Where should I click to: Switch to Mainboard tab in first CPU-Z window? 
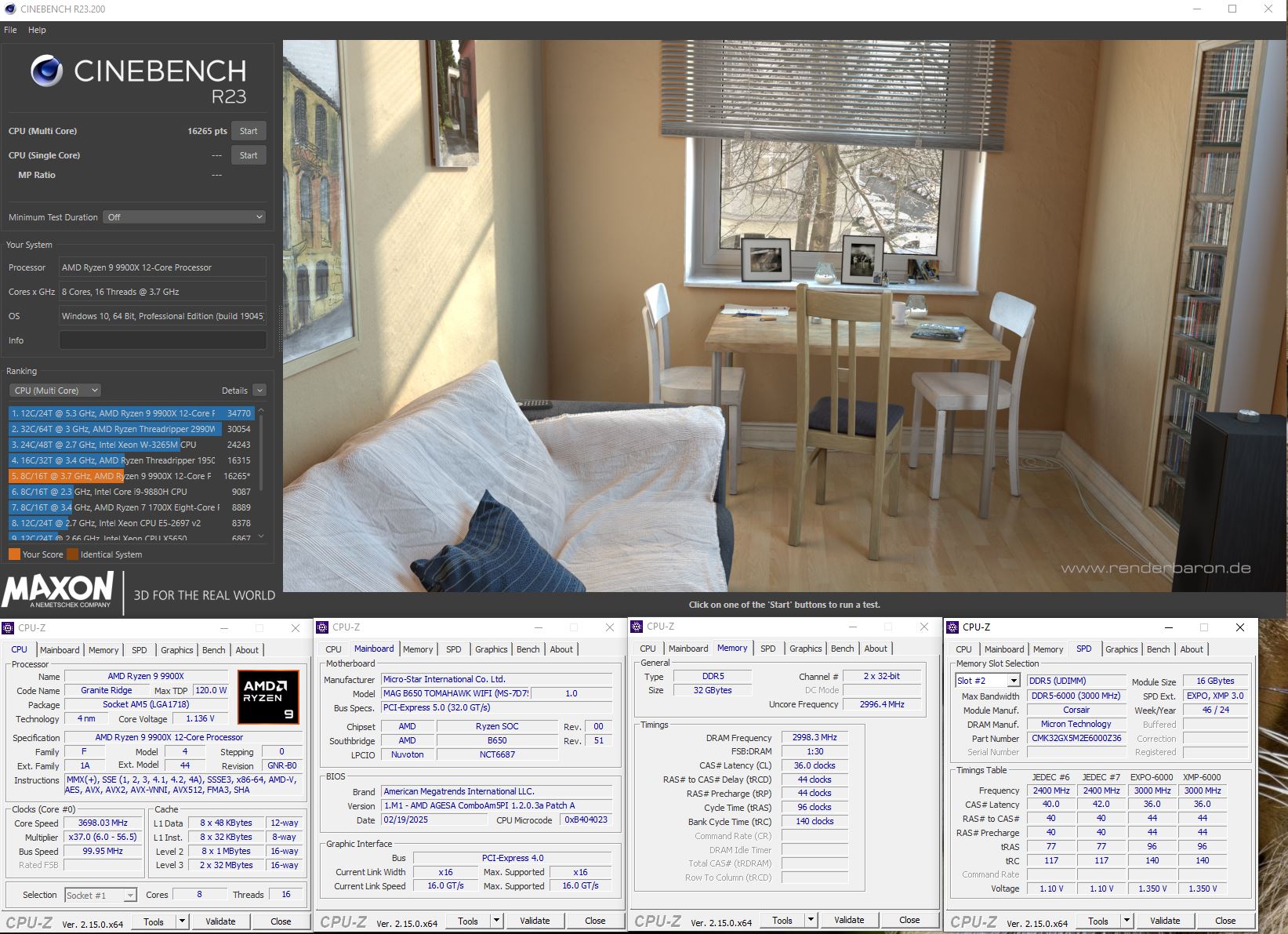click(x=60, y=650)
